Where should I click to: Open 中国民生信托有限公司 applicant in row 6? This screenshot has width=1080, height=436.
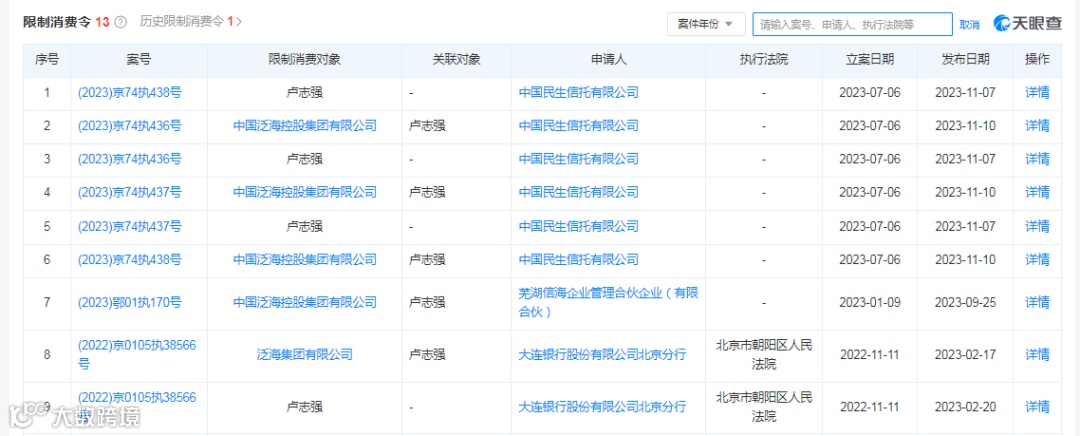579,260
